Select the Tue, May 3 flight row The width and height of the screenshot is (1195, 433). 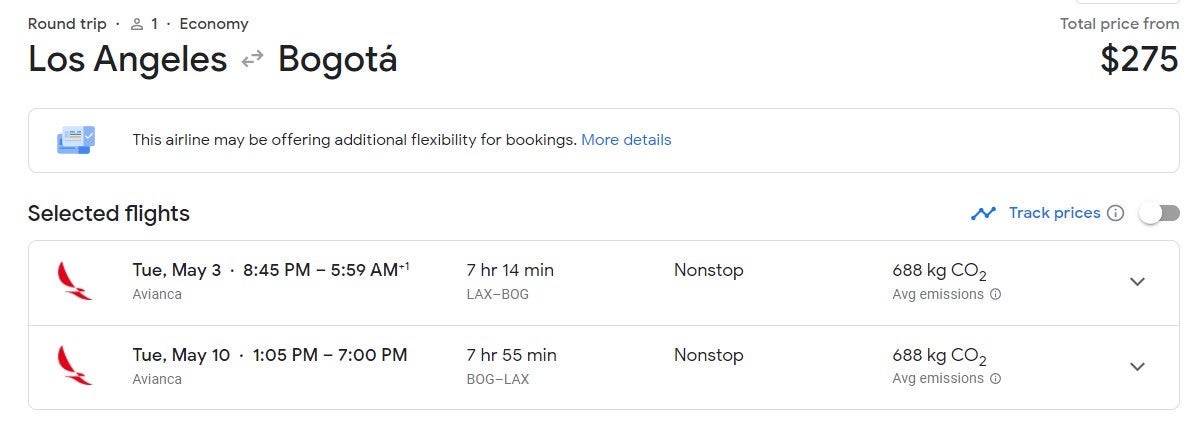pyautogui.click(x=604, y=283)
